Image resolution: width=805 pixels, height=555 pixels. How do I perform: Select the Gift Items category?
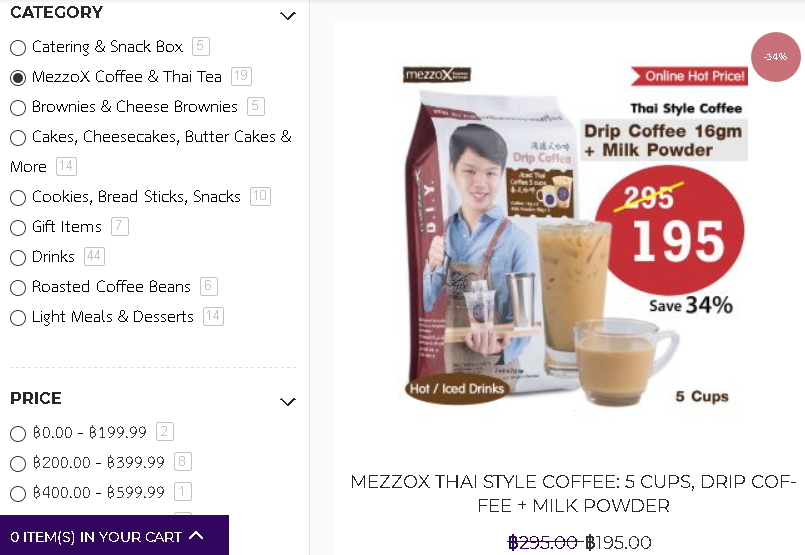(18, 227)
